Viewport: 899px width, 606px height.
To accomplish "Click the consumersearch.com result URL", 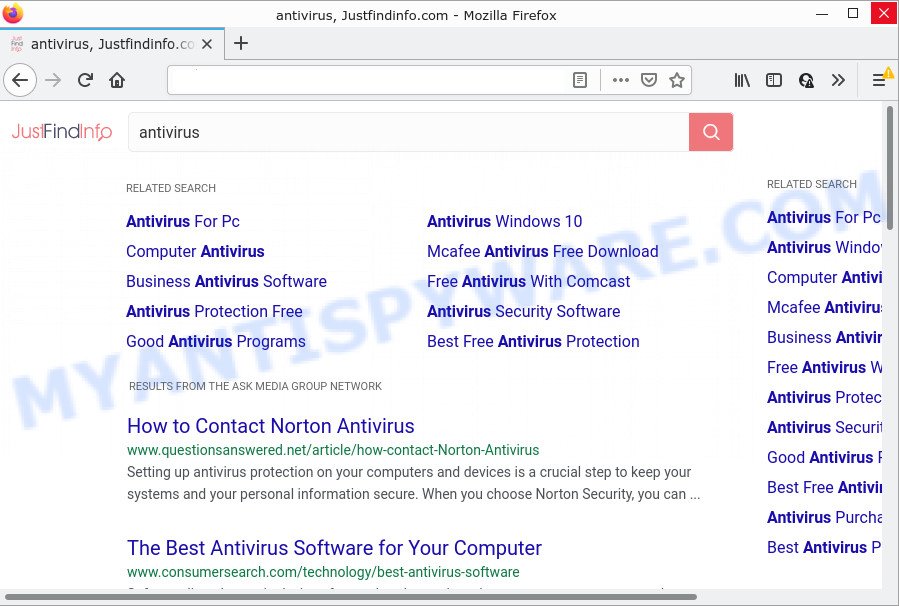I will coord(323,572).
